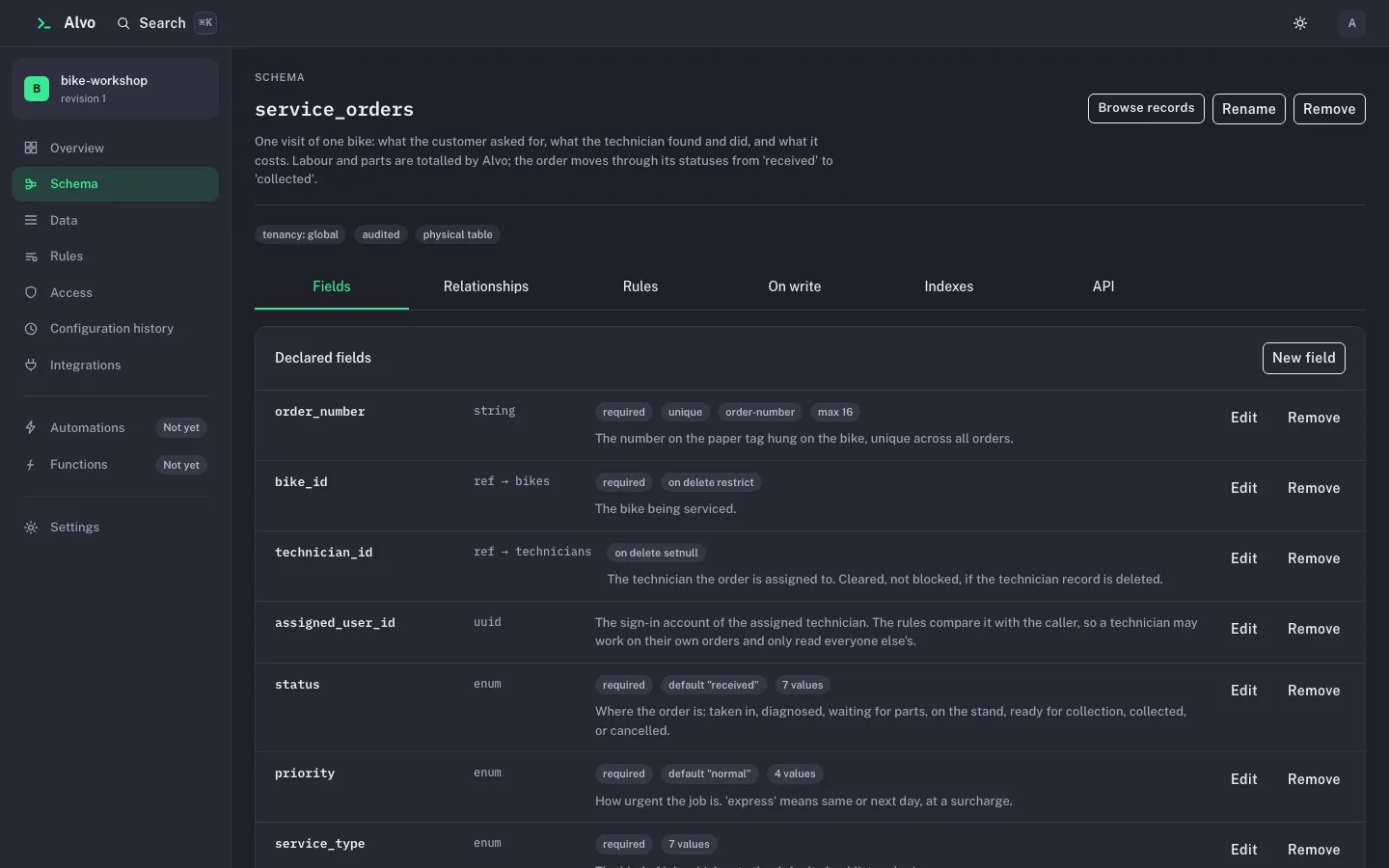Click the Functions sidebar item
Image resolution: width=1389 pixels, height=868 pixels.
pyautogui.click(x=115, y=464)
